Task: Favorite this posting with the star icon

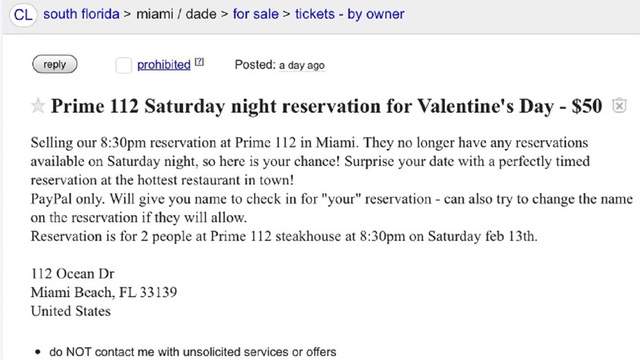Action: pos(38,106)
